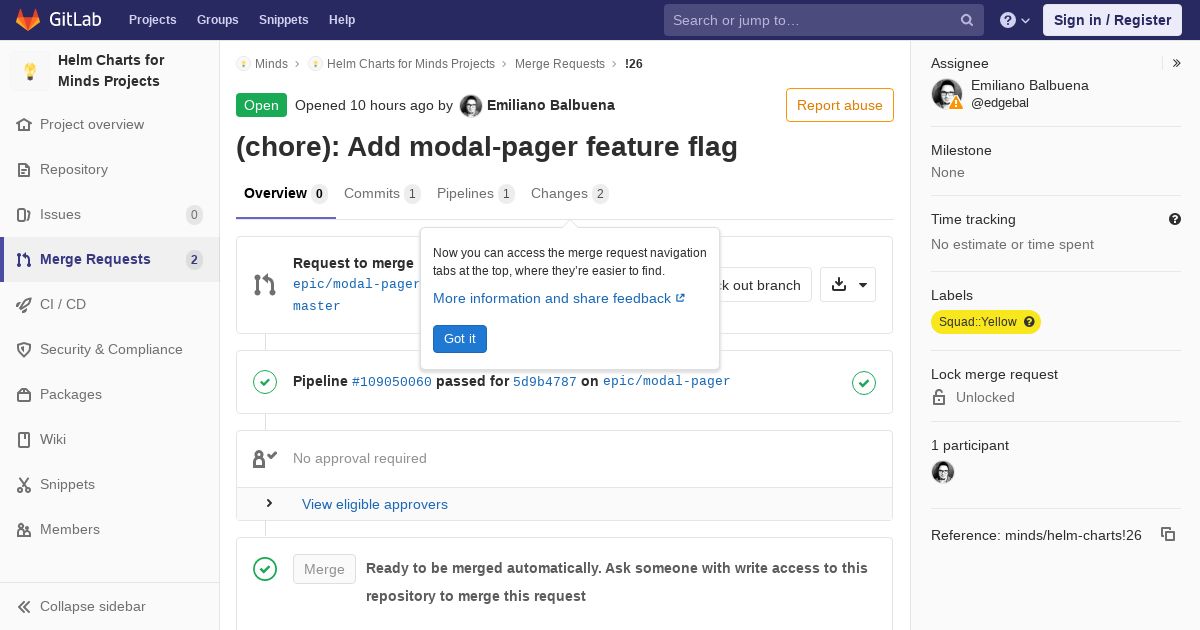Switch to the Changes tab
Screen dimensions: 1200x630
(568, 194)
